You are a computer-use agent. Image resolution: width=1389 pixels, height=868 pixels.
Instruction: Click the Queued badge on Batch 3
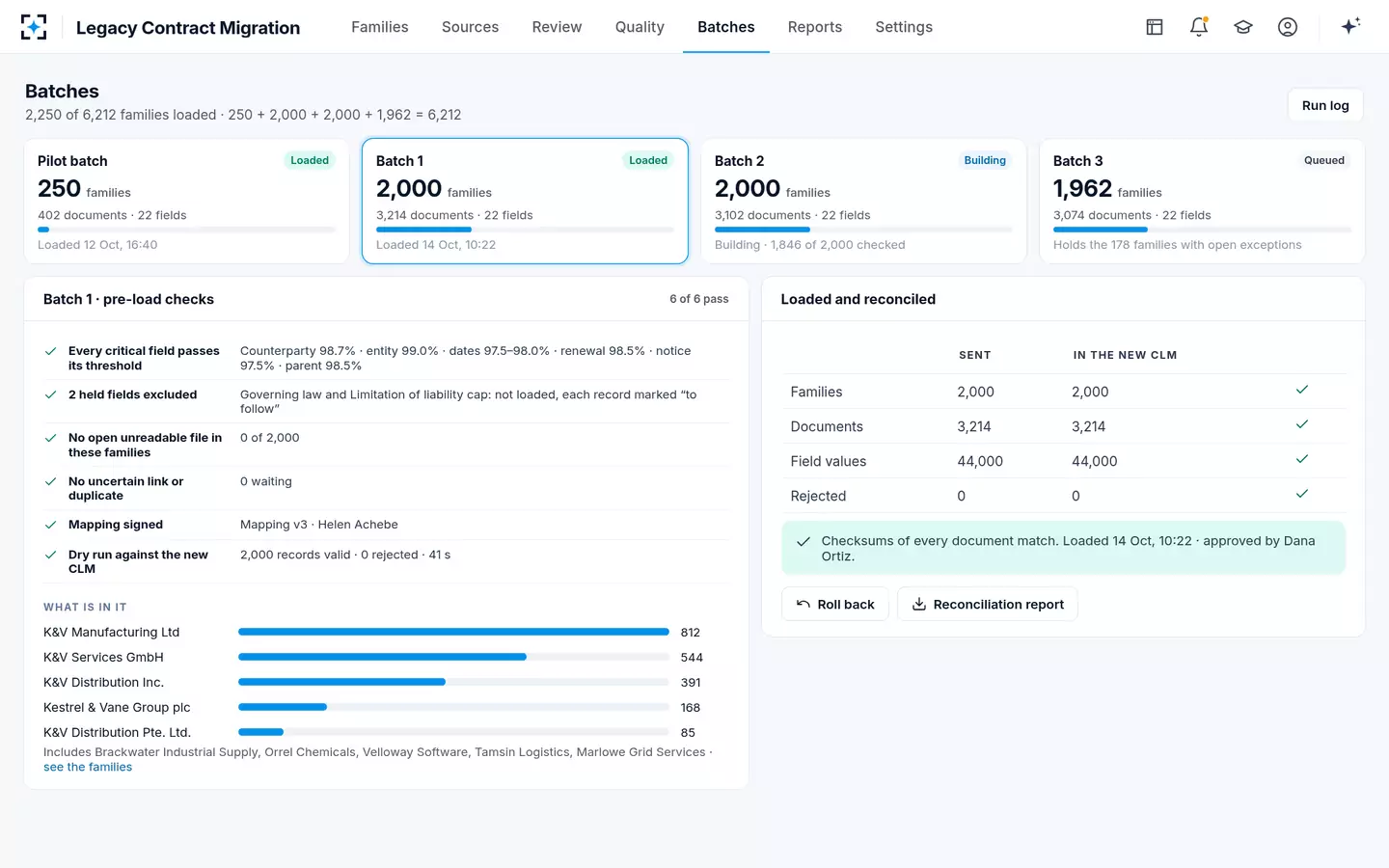coord(1324,161)
